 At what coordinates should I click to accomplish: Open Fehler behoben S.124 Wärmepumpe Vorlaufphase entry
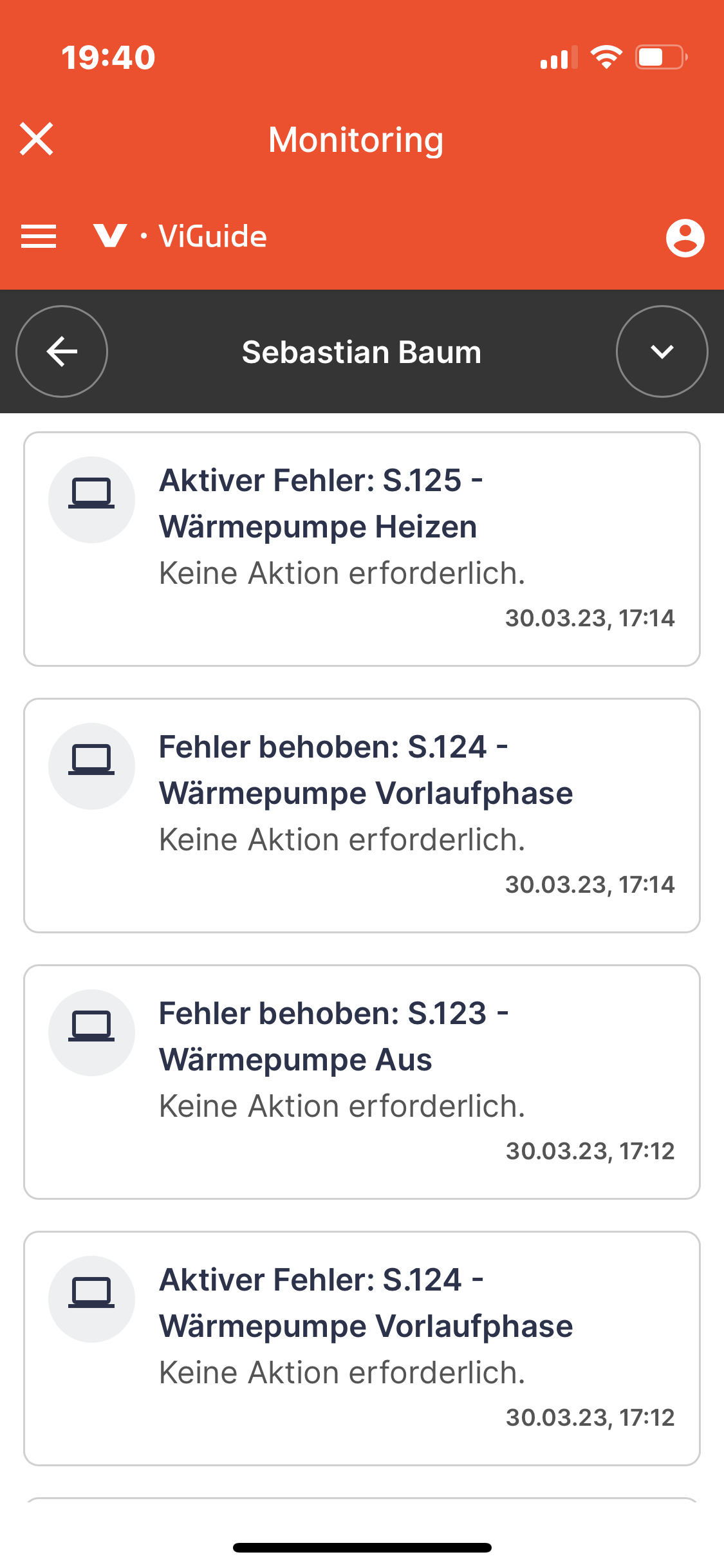362,816
